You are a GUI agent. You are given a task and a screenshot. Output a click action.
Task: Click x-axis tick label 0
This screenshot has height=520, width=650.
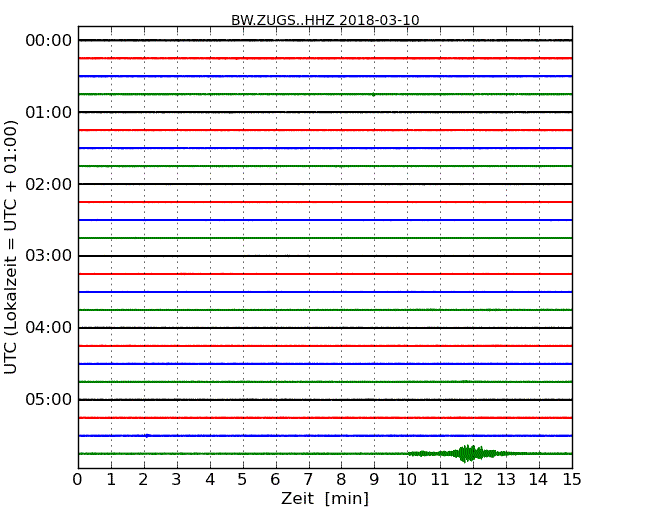click(78, 480)
